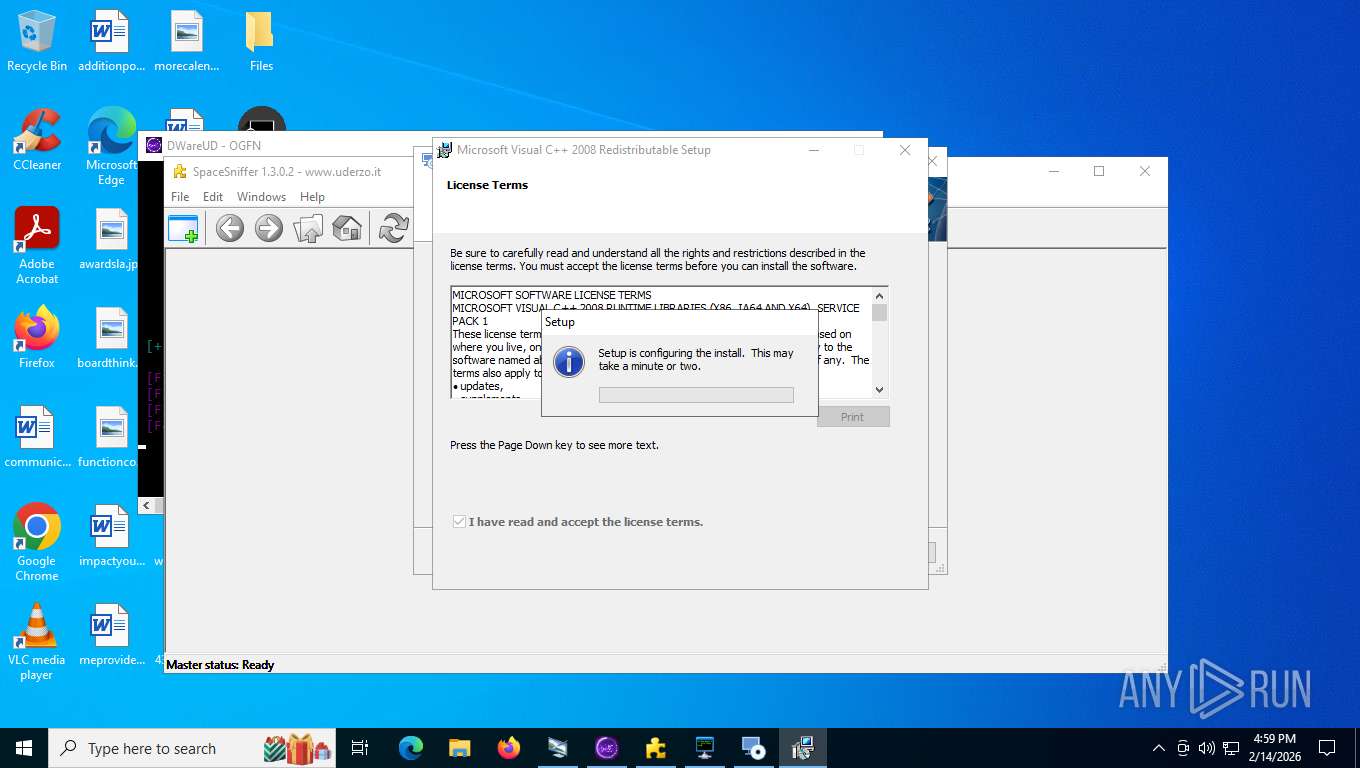Switch to Visual C++ setup taskbar icon
1360x768 pixels.
(x=803, y=748)
